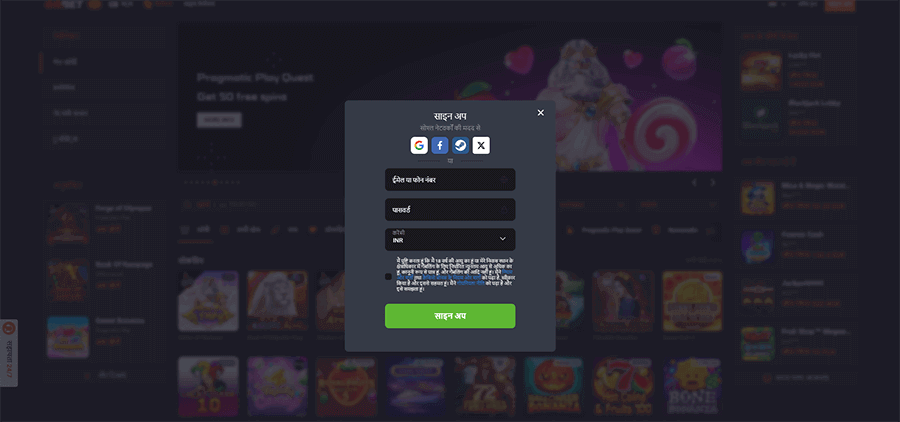Open the Bone Bonanza game thumbnail
This screenshot has height=422, width=900.
coord(692,386)
